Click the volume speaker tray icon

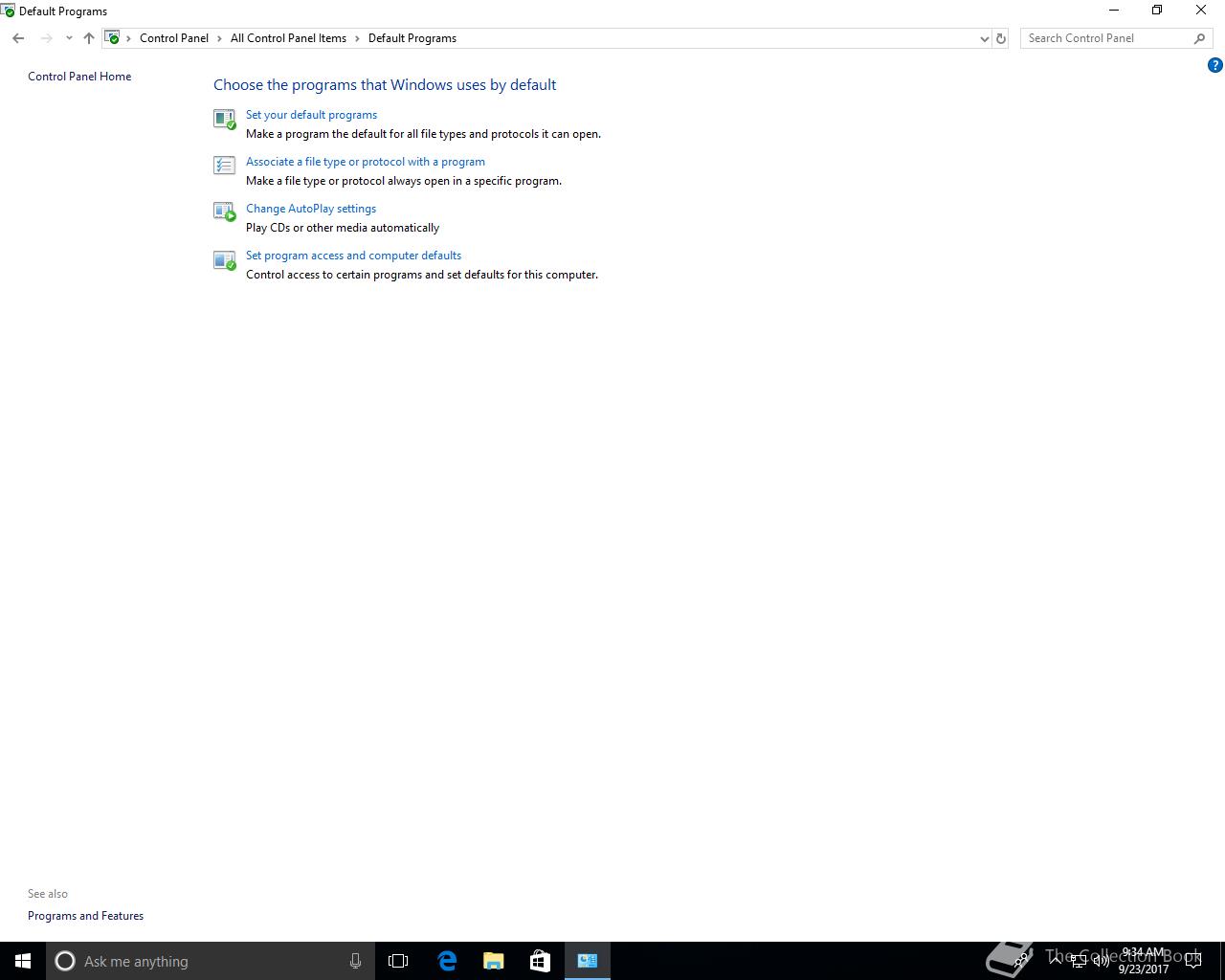(x=1101, y=961)
